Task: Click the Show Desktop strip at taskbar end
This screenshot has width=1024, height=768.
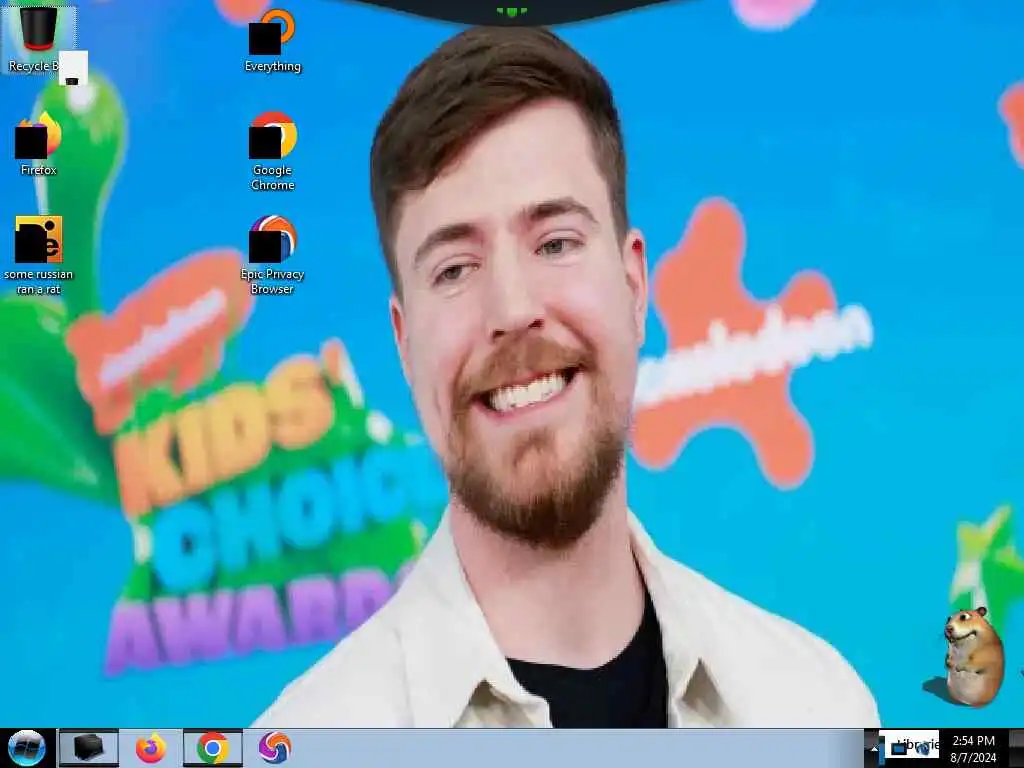Action: coord(1016,748)
